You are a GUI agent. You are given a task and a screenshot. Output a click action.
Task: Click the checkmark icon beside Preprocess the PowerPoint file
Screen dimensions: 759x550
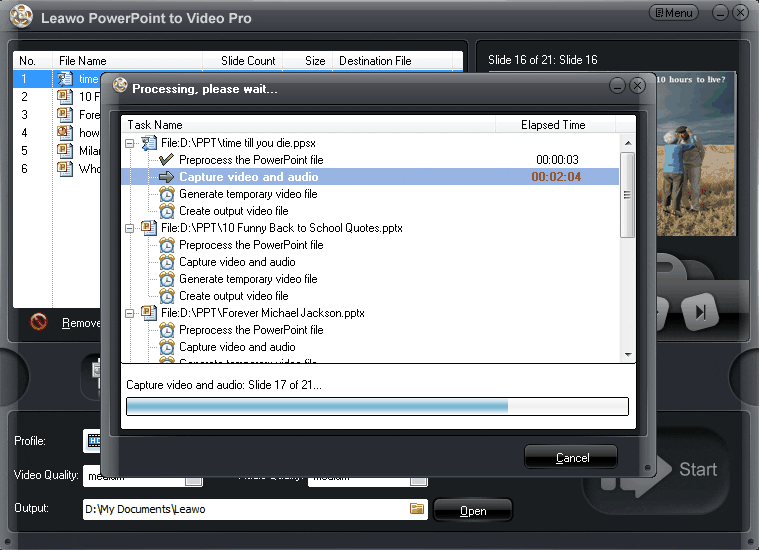click(x=166, y=160)
